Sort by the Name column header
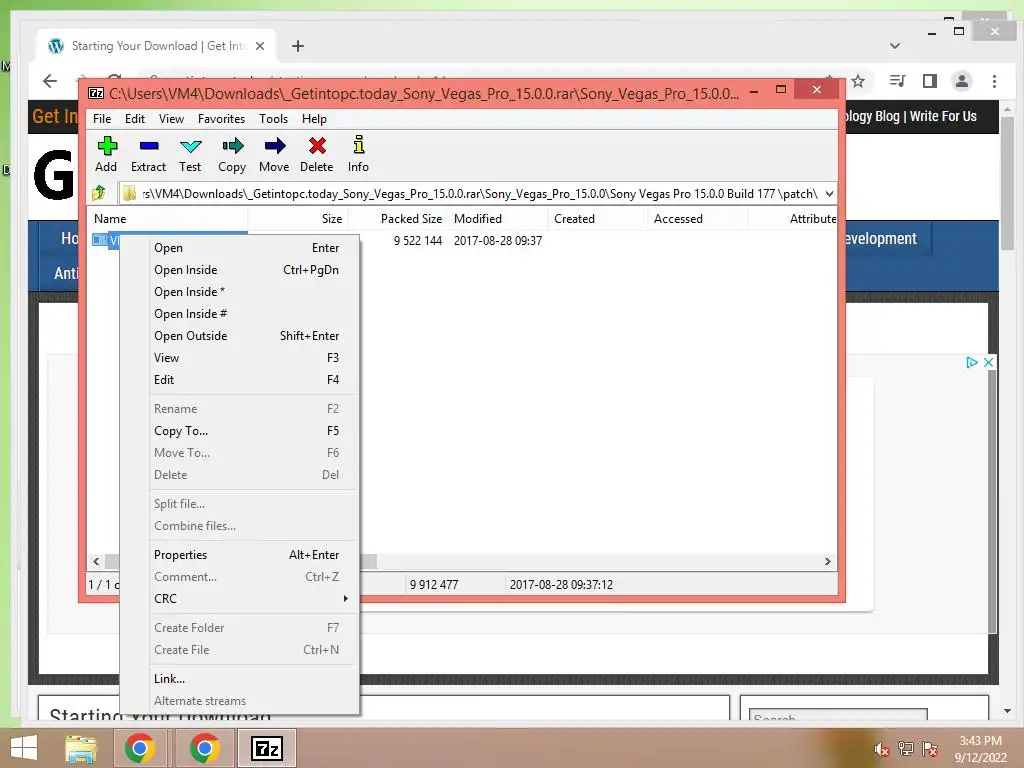The width and height of the screenshot is (1024, 768). pyautogui.click(x=167, y=219)
